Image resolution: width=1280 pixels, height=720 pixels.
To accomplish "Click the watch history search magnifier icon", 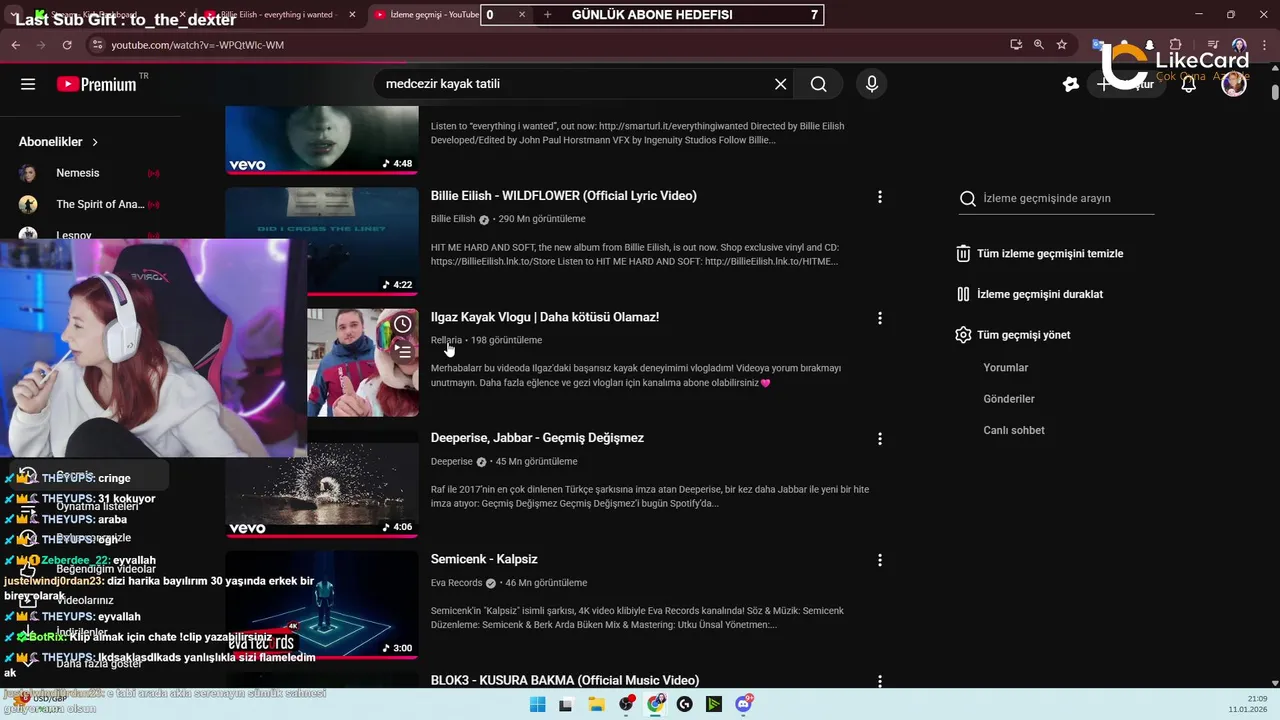I will click(967, 199).
